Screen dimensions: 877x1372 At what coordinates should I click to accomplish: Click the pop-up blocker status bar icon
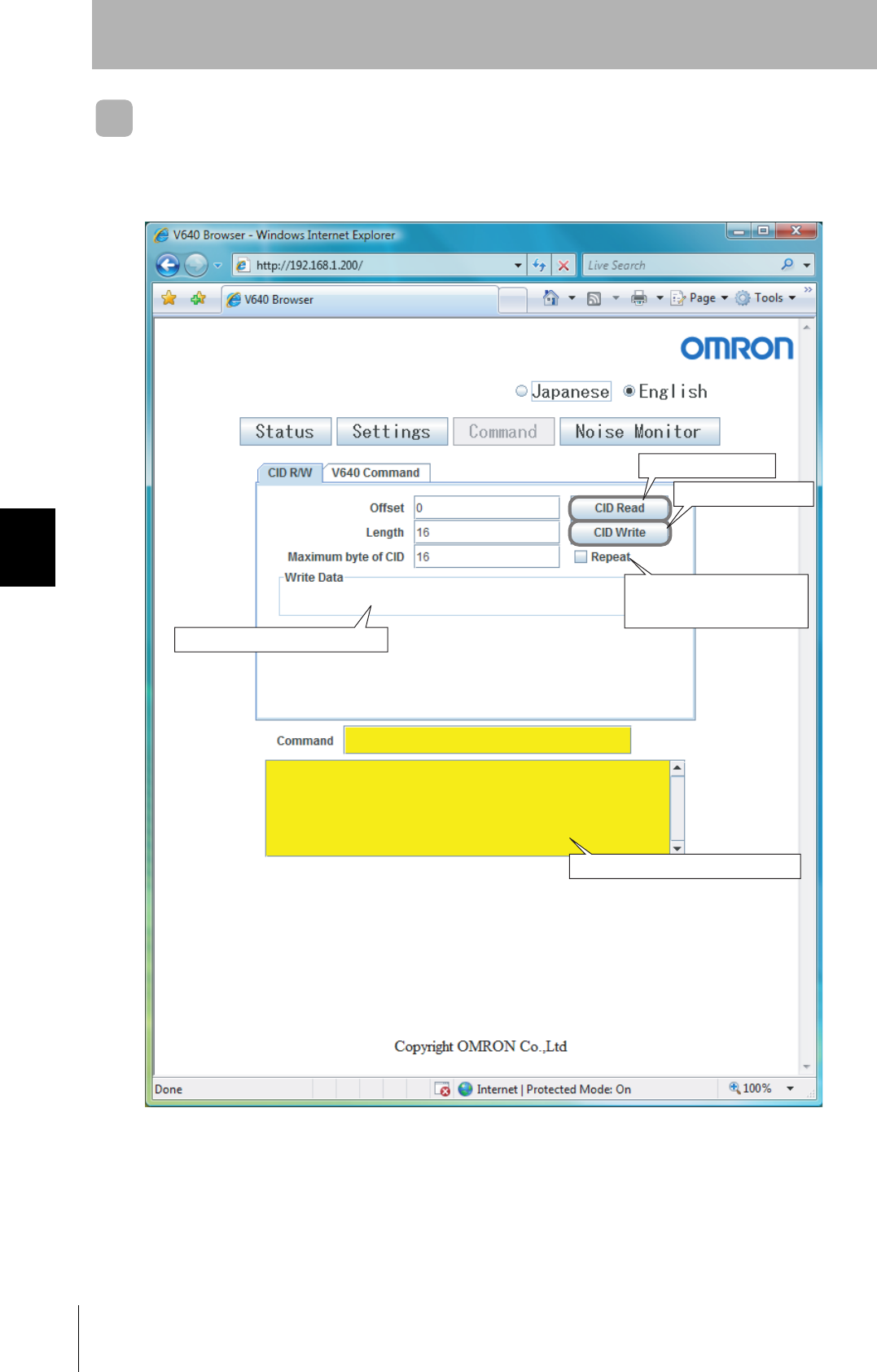[x=442, y=1089]
